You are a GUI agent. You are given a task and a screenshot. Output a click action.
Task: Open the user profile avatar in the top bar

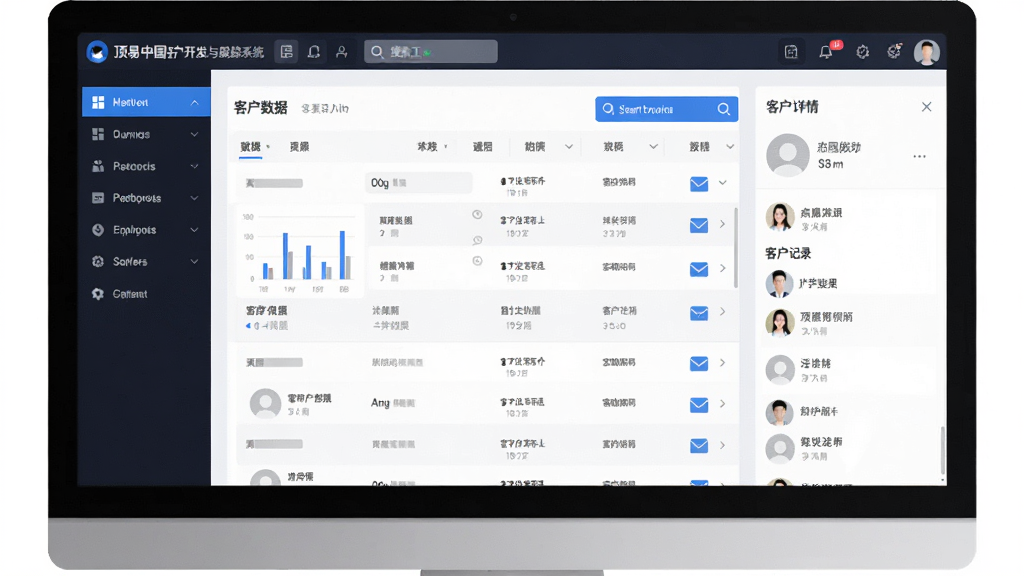(x=927, y=52)
